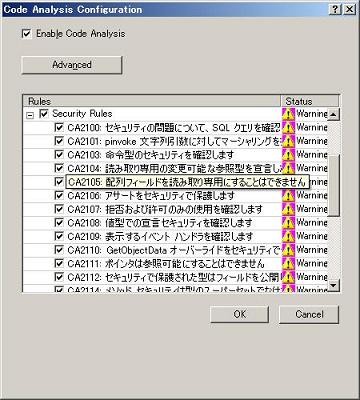Image resolution: width=360 pixels, height=400 pixels.
Task: Toggle the CA2103 rule checkbox
Action: click(59, 155)
